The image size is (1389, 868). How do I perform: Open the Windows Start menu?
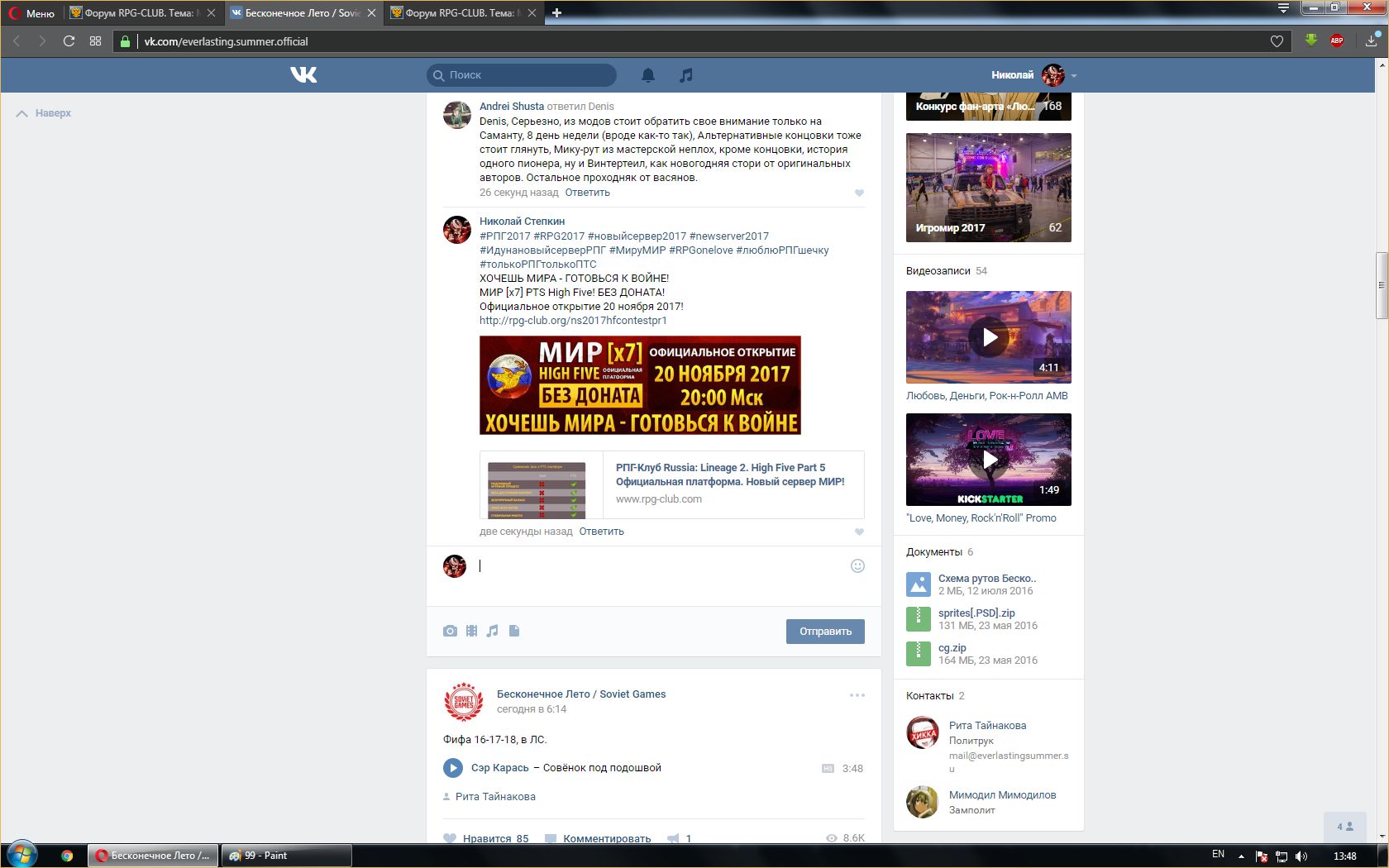point(21,855)
